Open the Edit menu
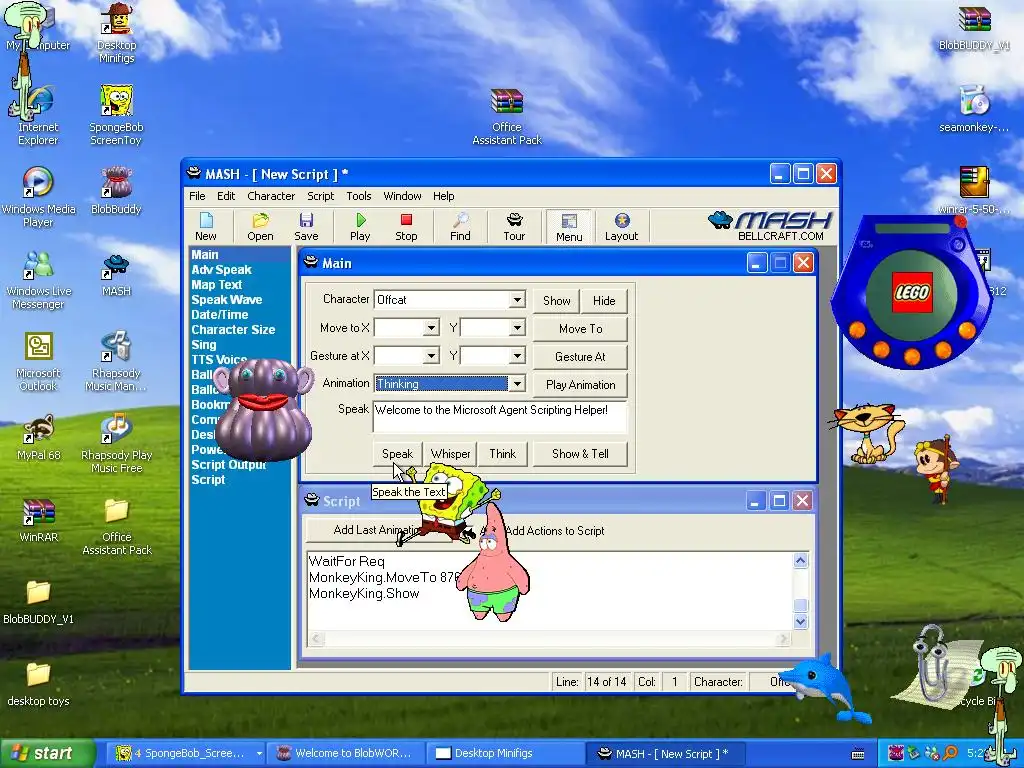Screen dimensions: 1024x768 [226, 196]
